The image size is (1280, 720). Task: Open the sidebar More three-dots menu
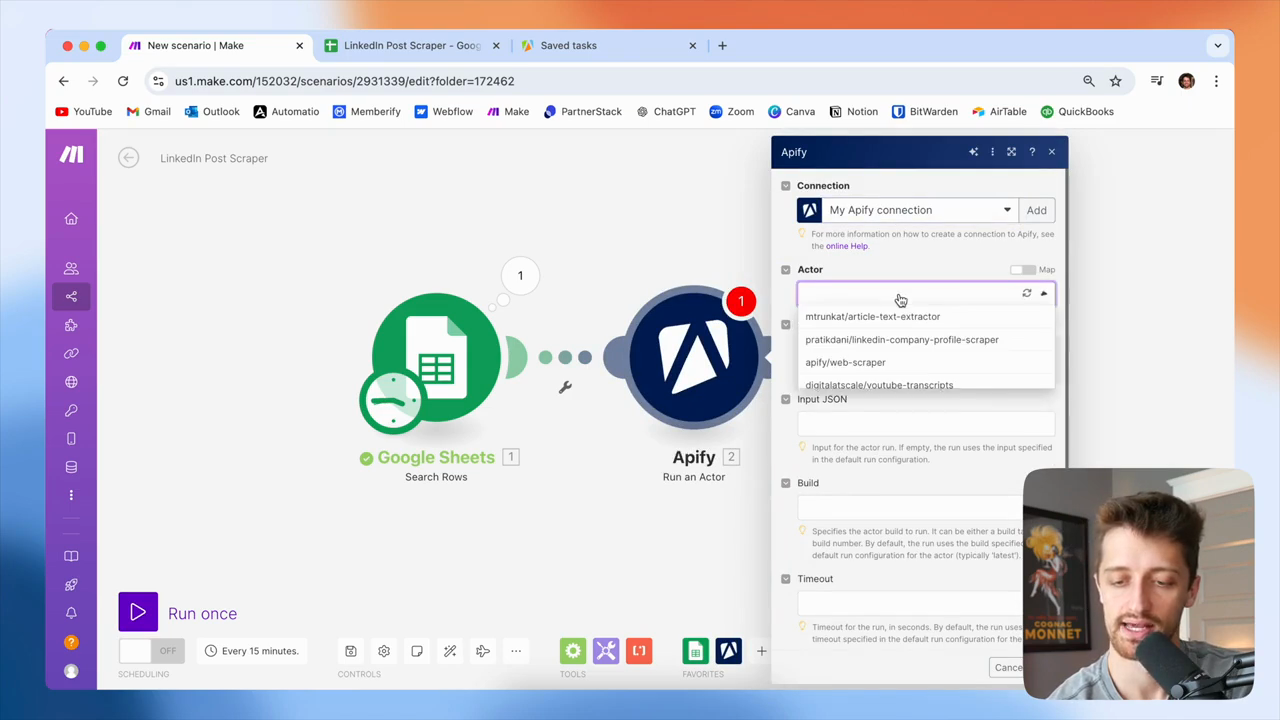coord(71,495)
